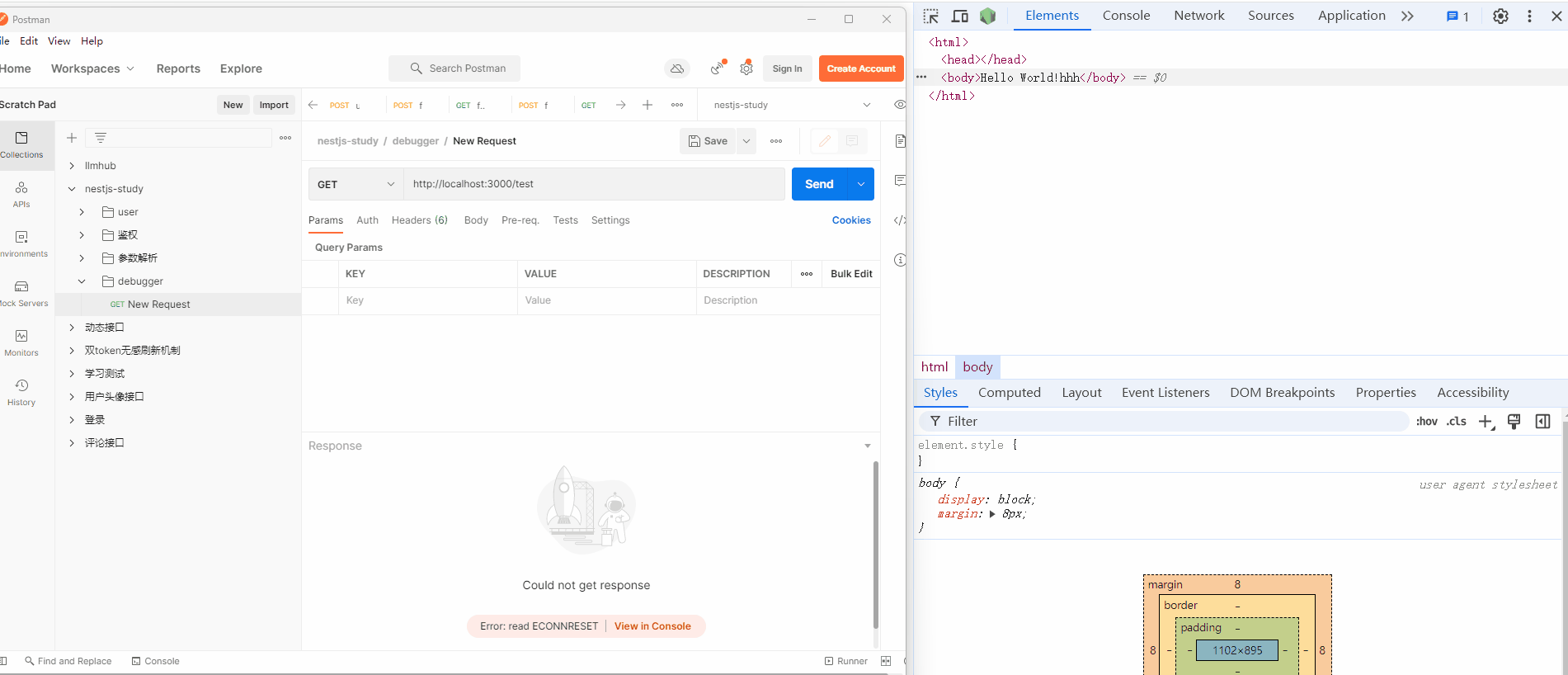Open the documentation panel icon
The height and width of the screenshot is (675, 1568).
click(x=900, y=141)
